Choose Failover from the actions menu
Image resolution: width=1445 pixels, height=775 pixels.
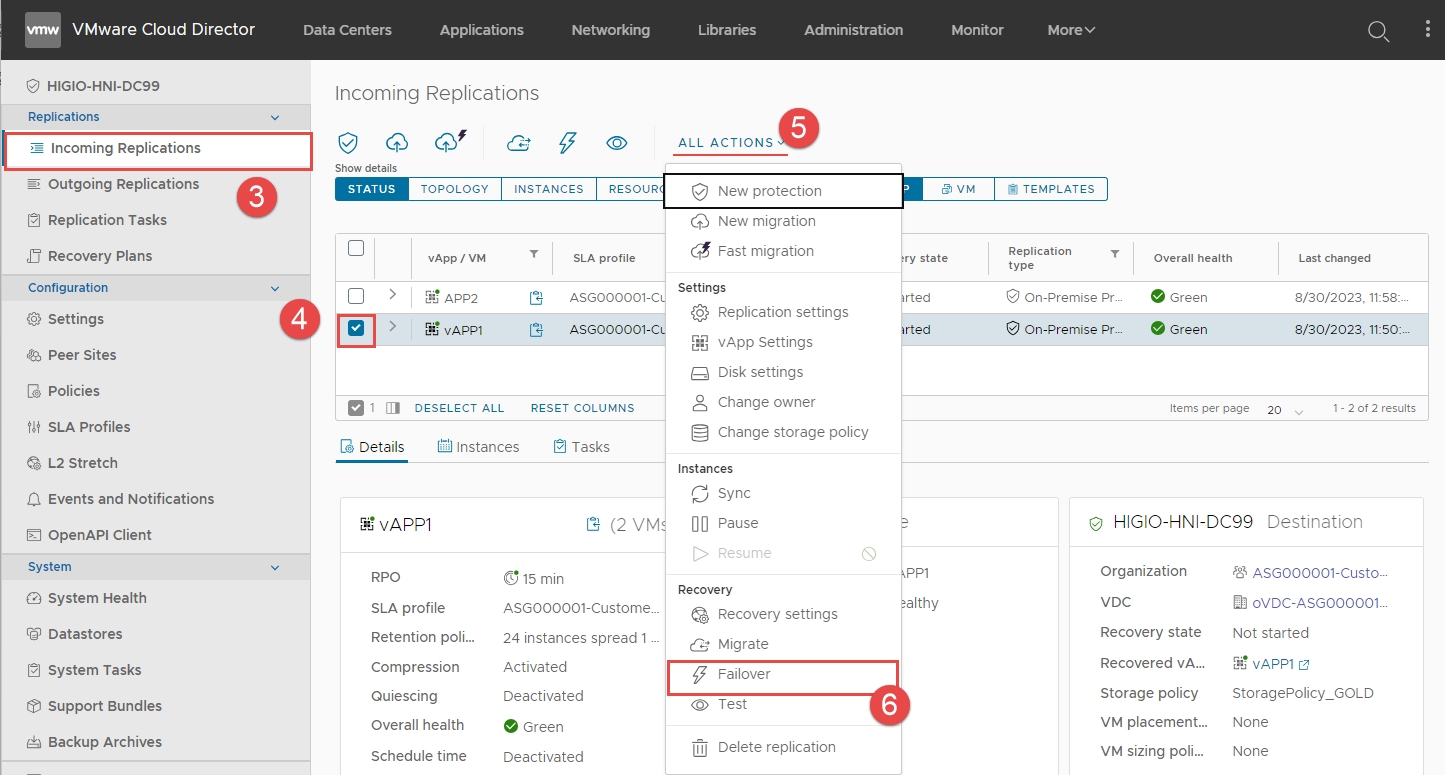coord(744,674)
